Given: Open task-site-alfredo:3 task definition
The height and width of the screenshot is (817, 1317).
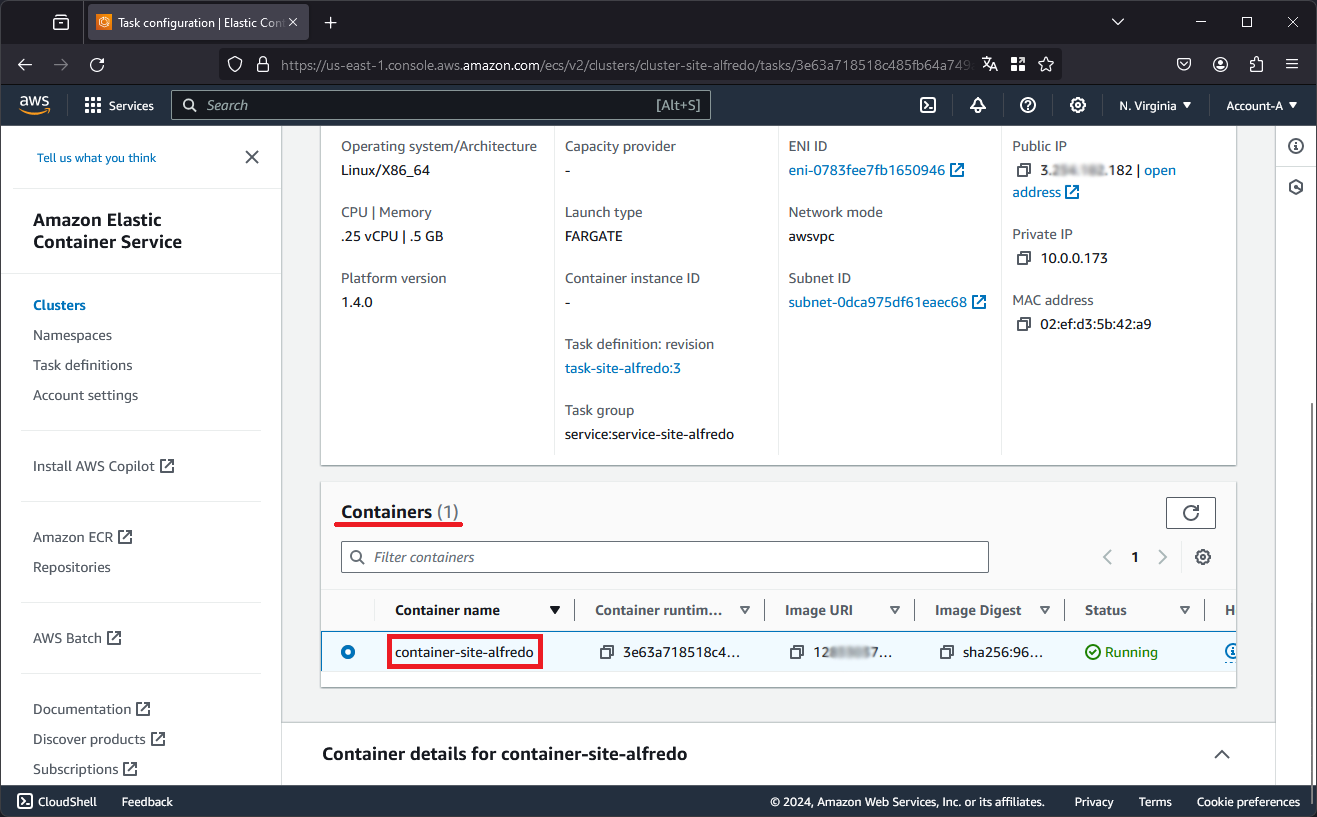Looking at the screenshot, I should point(622,368).
